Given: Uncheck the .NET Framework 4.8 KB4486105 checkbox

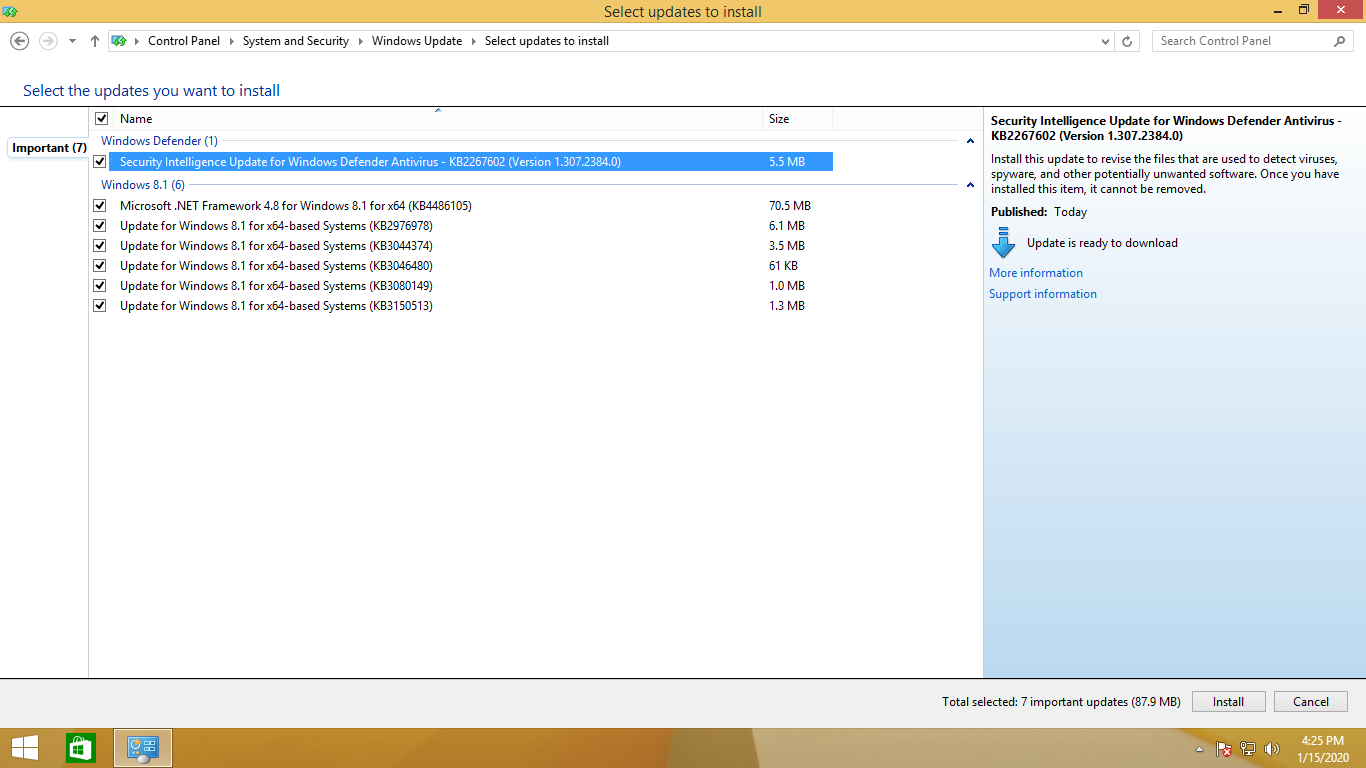Looking at the screenshot, I should click(99, 205).
